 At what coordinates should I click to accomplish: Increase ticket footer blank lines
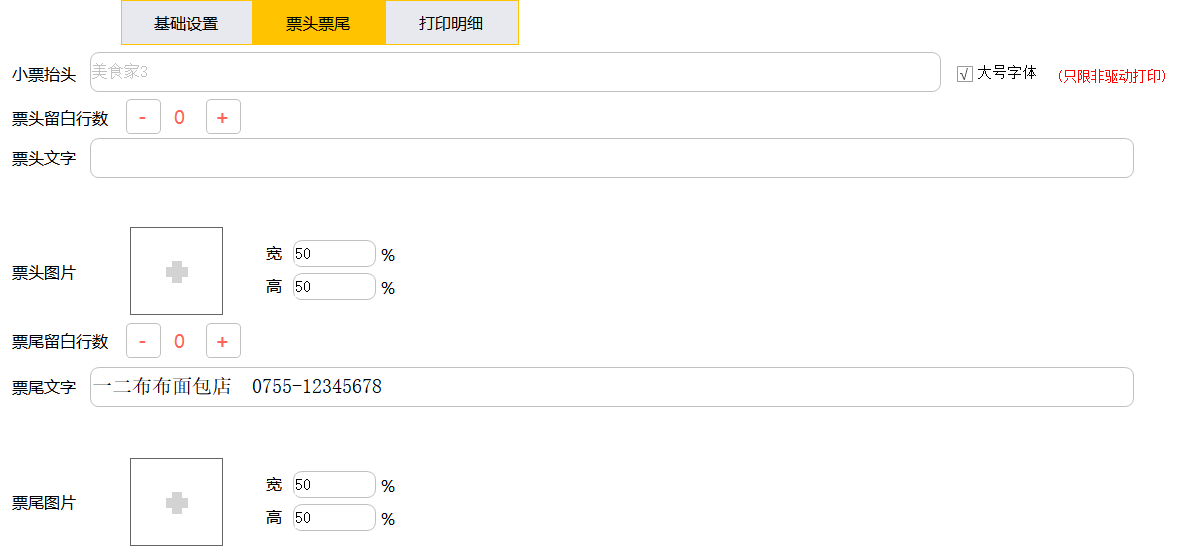click(223, 341)
